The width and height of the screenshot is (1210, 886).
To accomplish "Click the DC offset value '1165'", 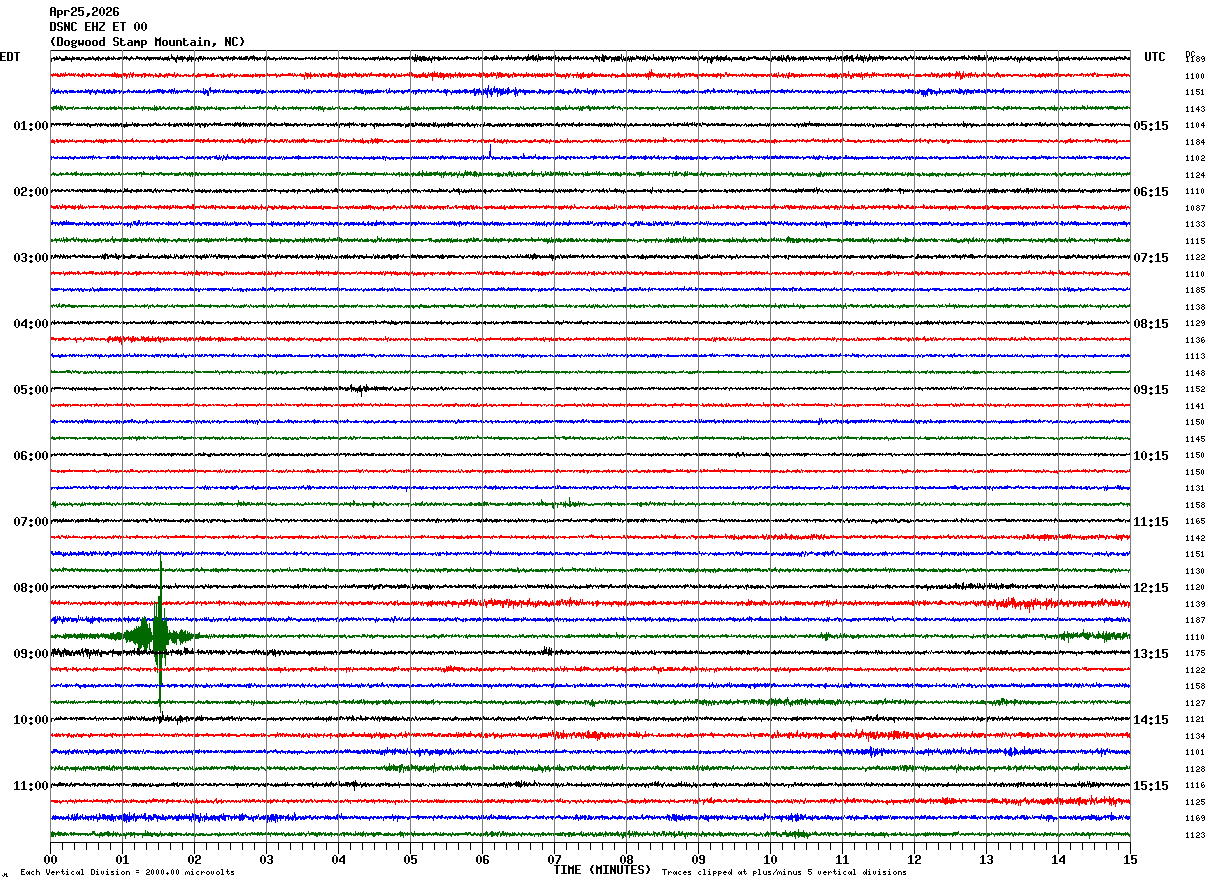I will point(1195,522).
